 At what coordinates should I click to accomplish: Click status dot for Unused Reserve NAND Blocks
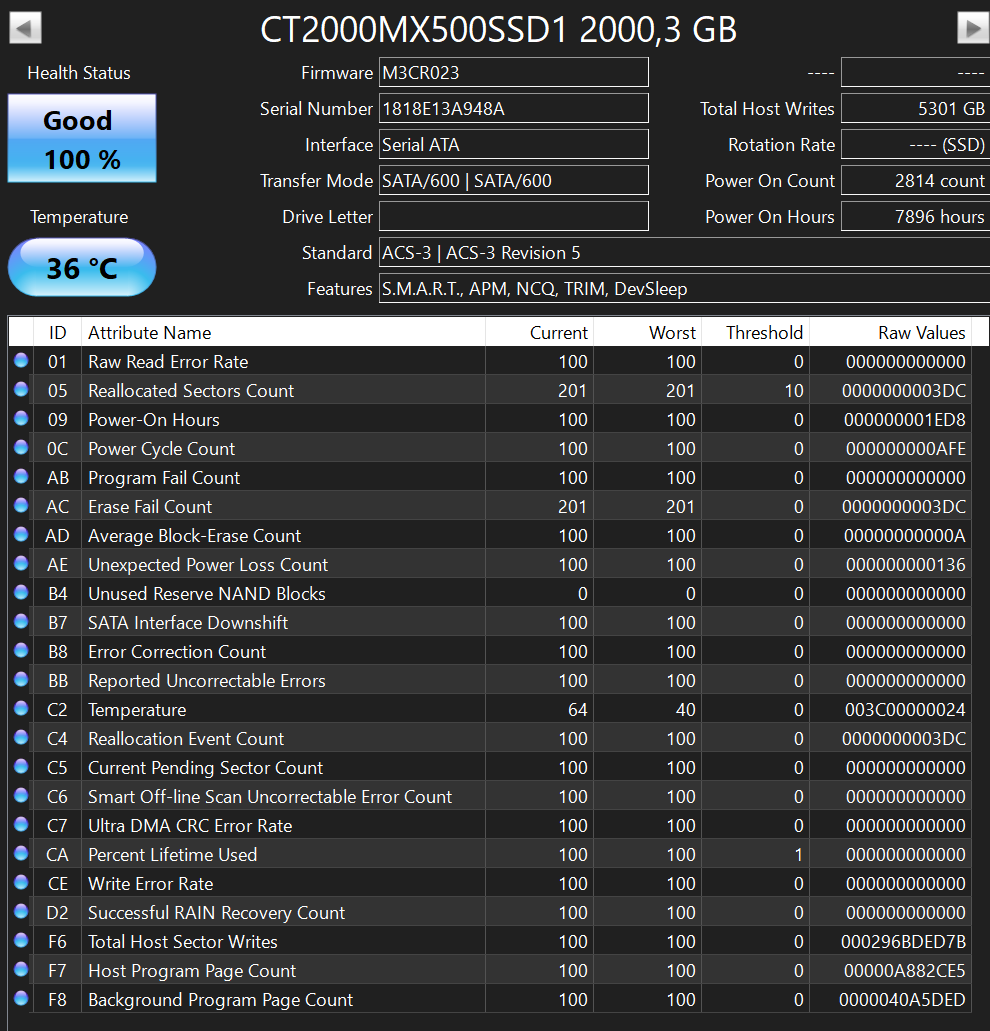pos(21,592)
